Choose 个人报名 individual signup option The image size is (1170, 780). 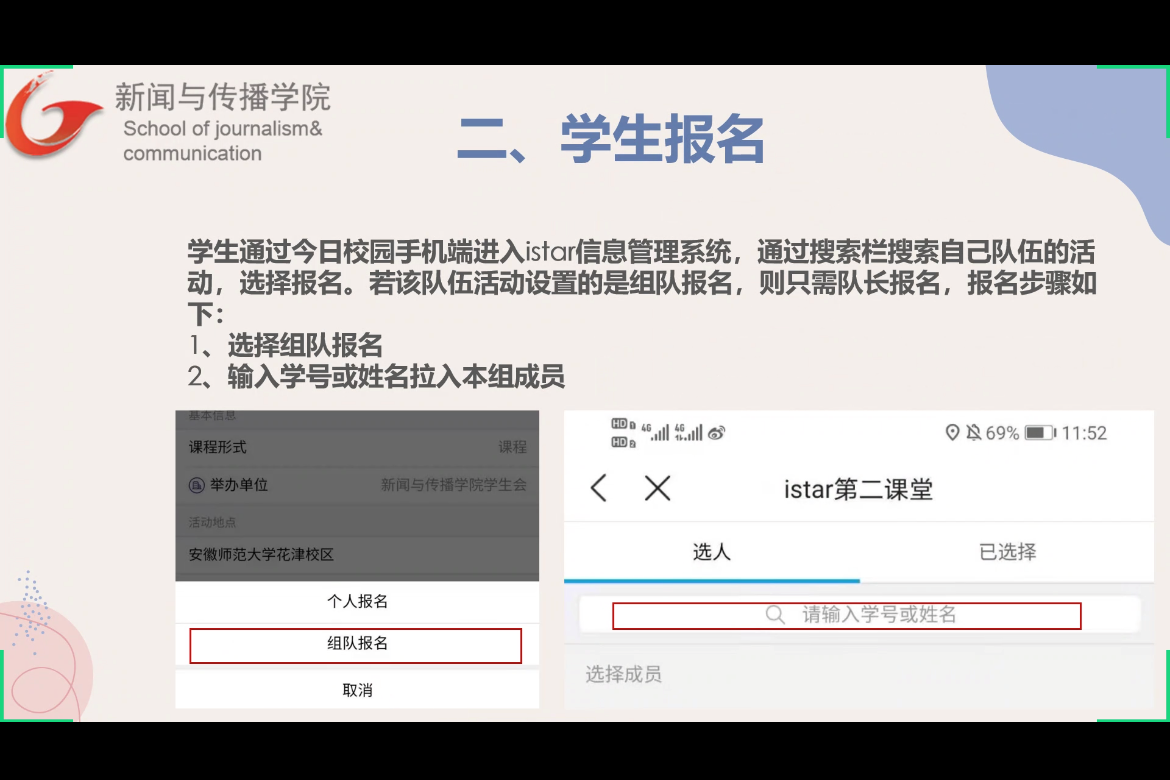pos(357,601)
